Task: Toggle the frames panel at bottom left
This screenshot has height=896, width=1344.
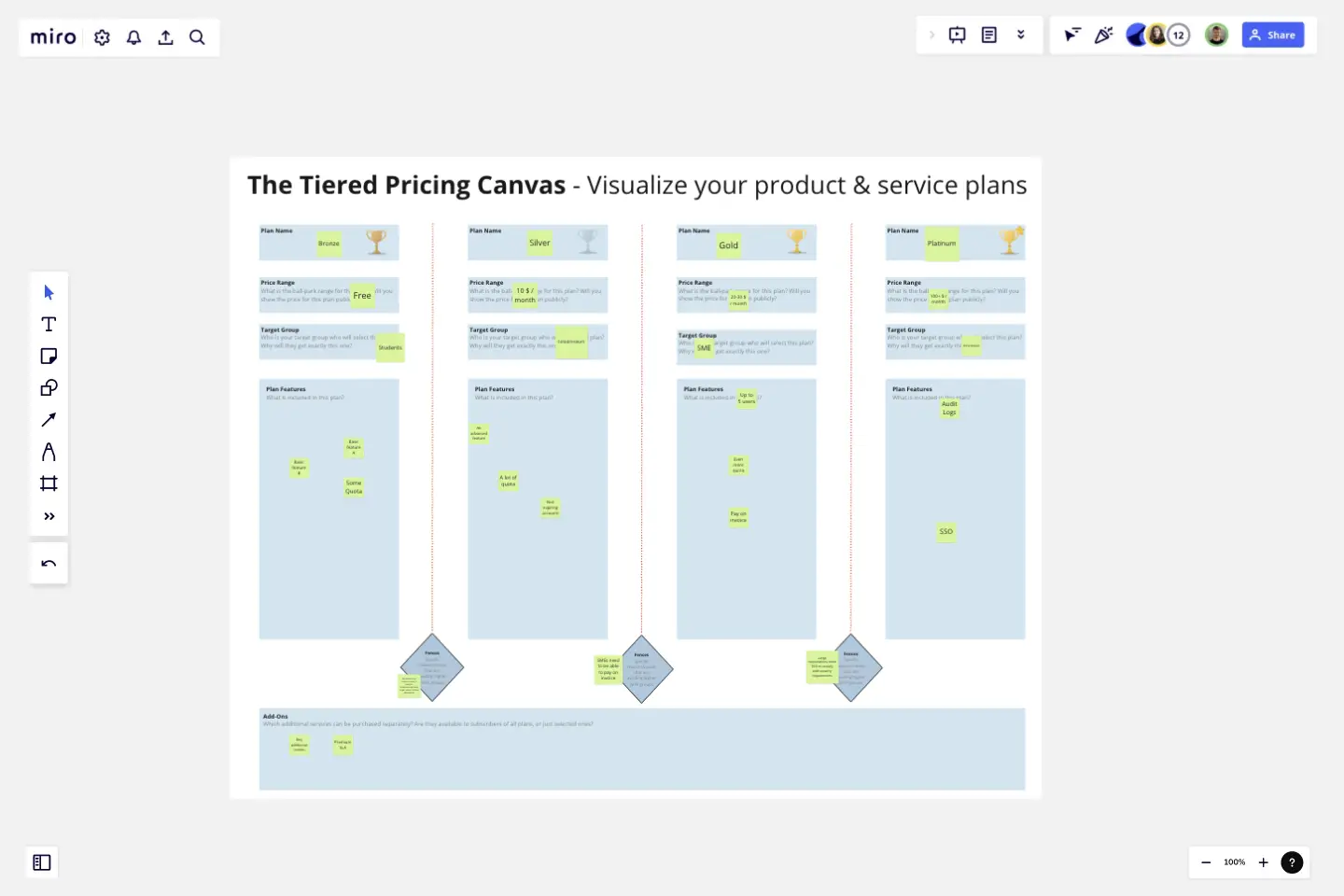Action: click(x=41, y=862)
